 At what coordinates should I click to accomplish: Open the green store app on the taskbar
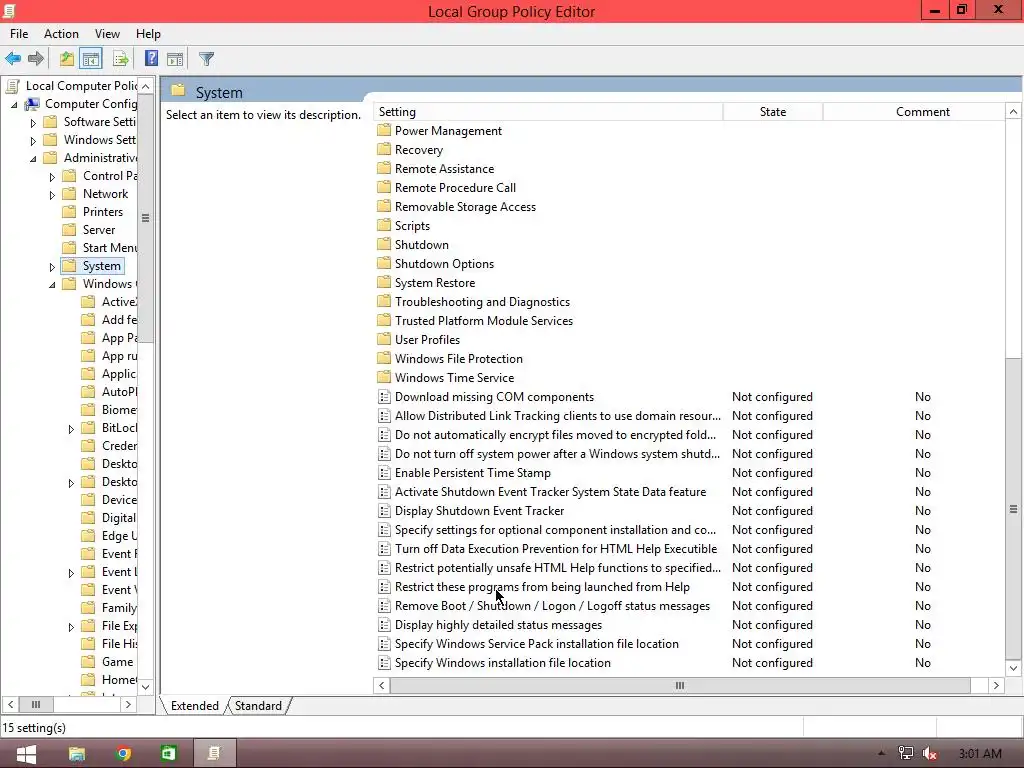pos(168,754)
